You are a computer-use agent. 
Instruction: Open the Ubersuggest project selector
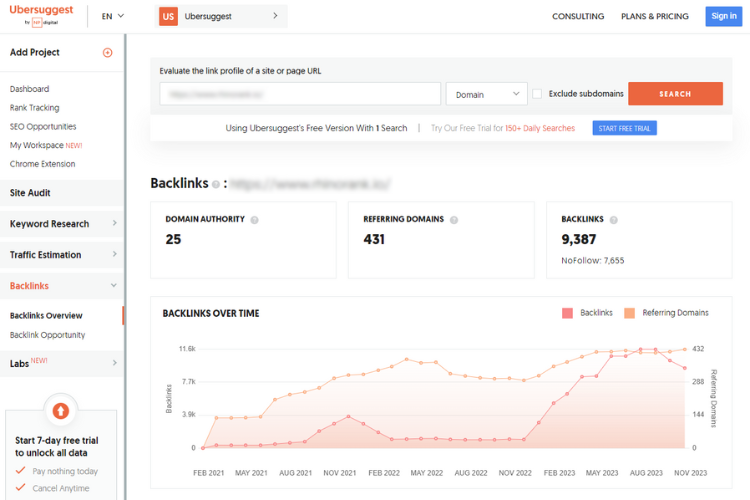click(x=221, y=16)
